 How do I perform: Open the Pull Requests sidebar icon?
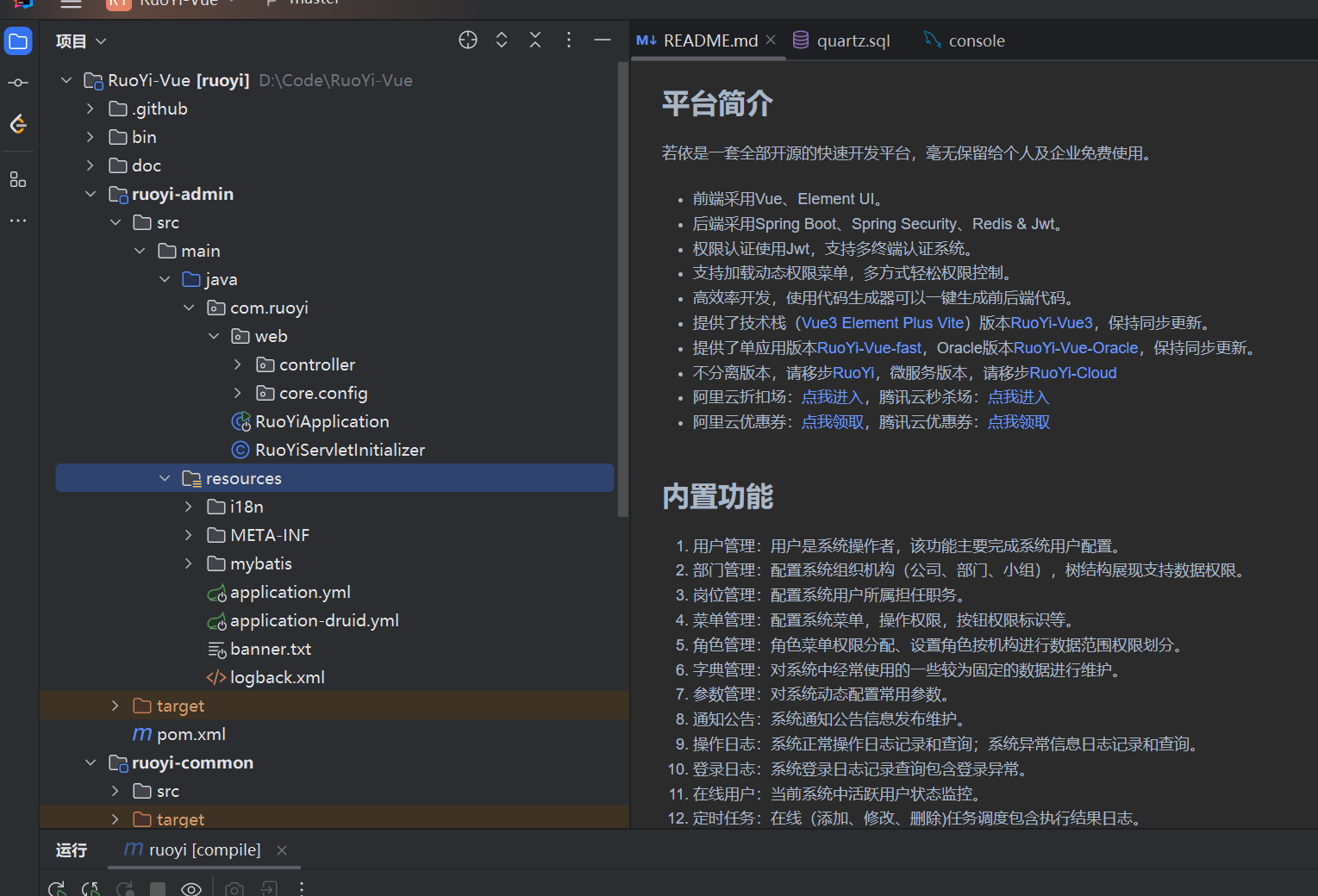point(18,124)
